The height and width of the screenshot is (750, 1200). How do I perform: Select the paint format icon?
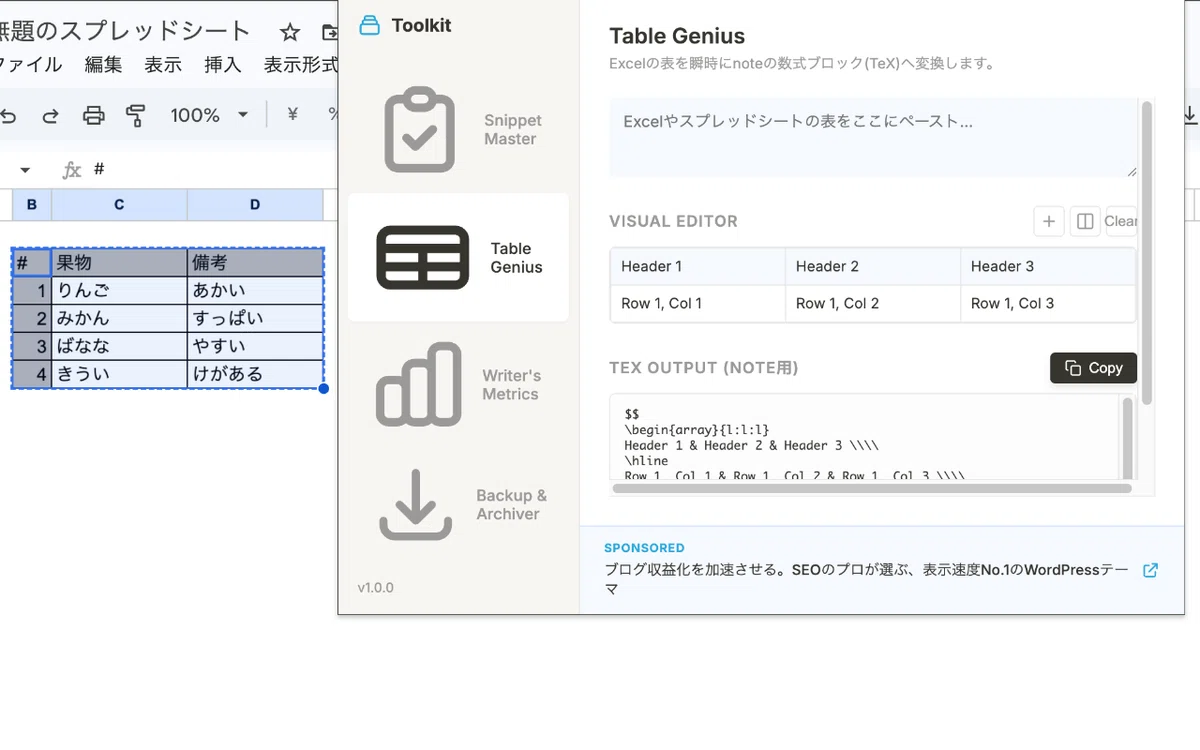tap(136, 116)
